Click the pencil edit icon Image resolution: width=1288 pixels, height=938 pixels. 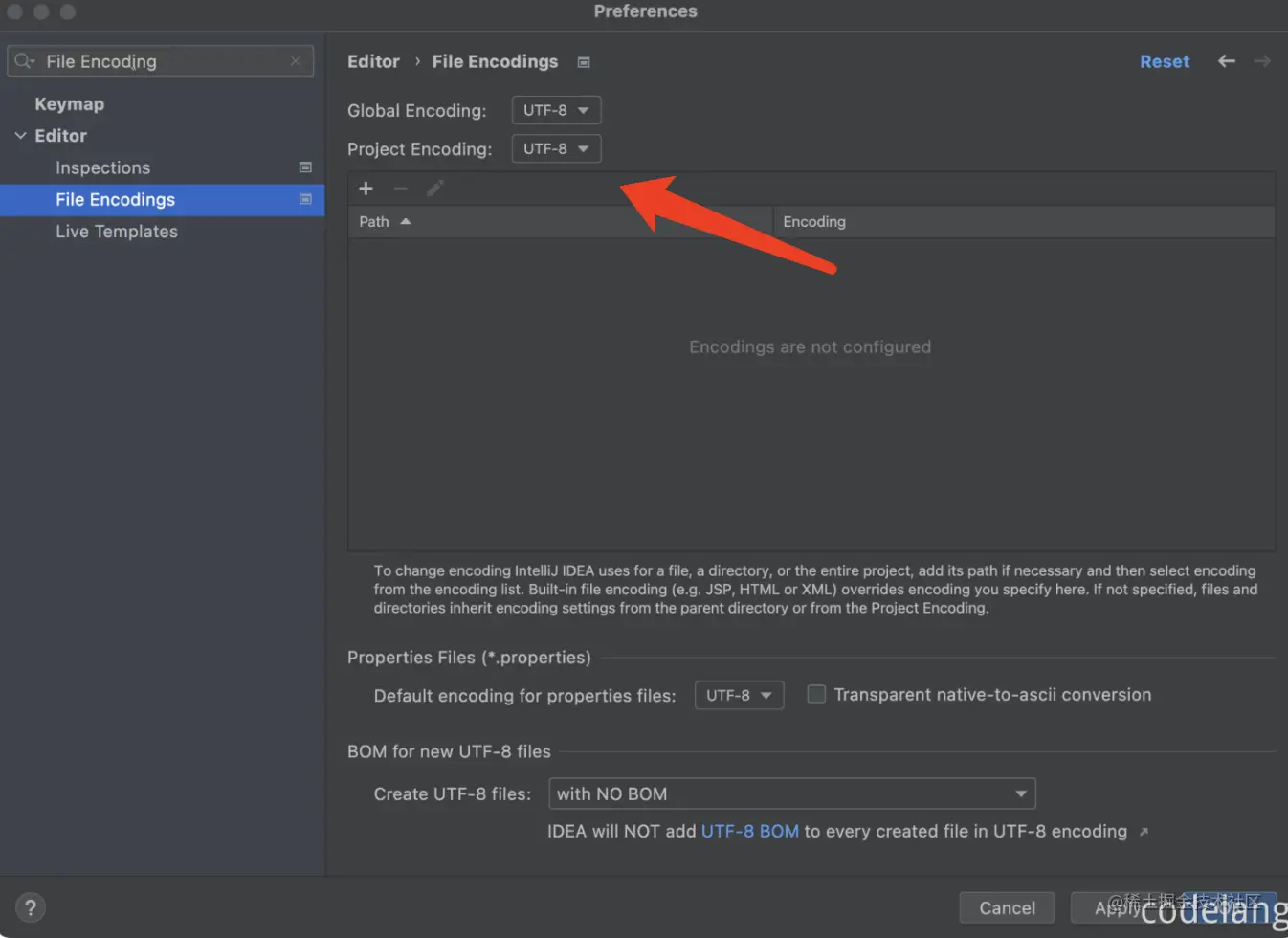pos(435,189)
